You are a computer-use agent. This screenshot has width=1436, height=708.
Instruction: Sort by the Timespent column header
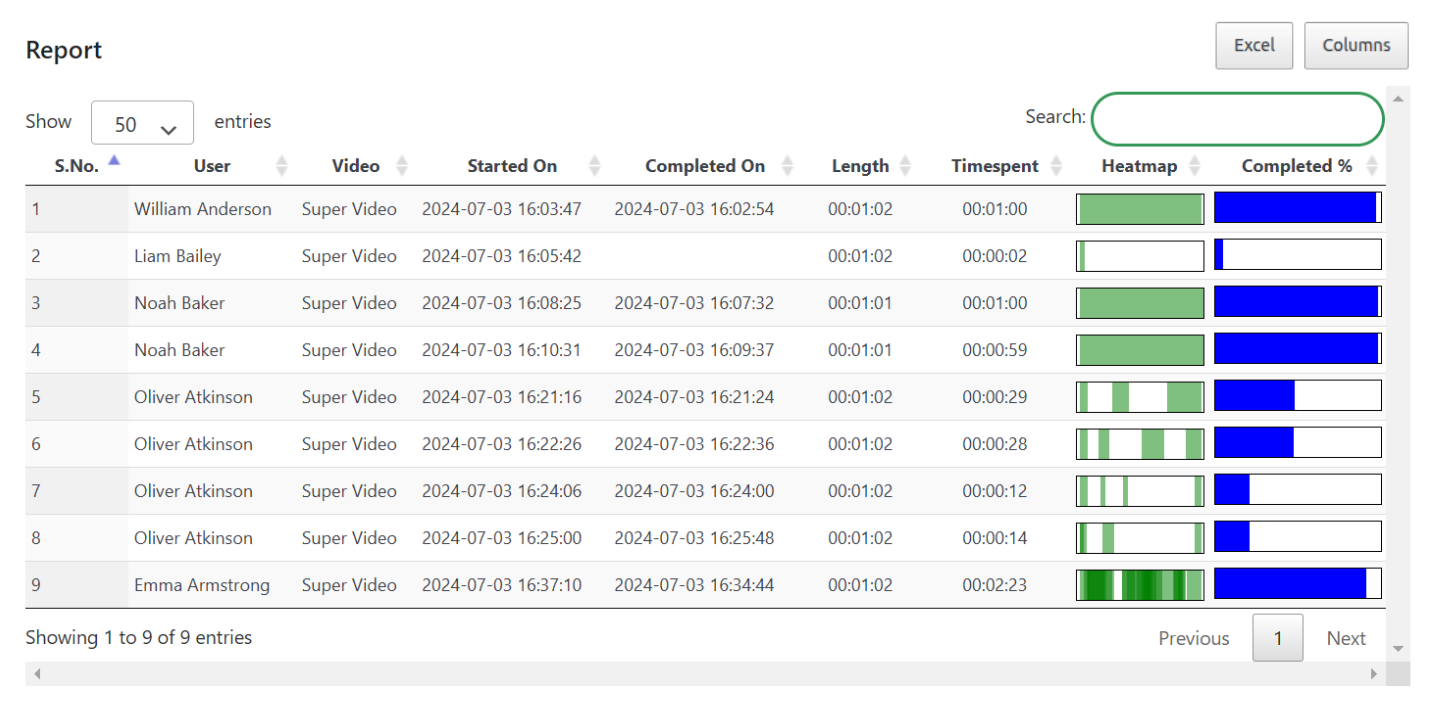pos(995,166)
